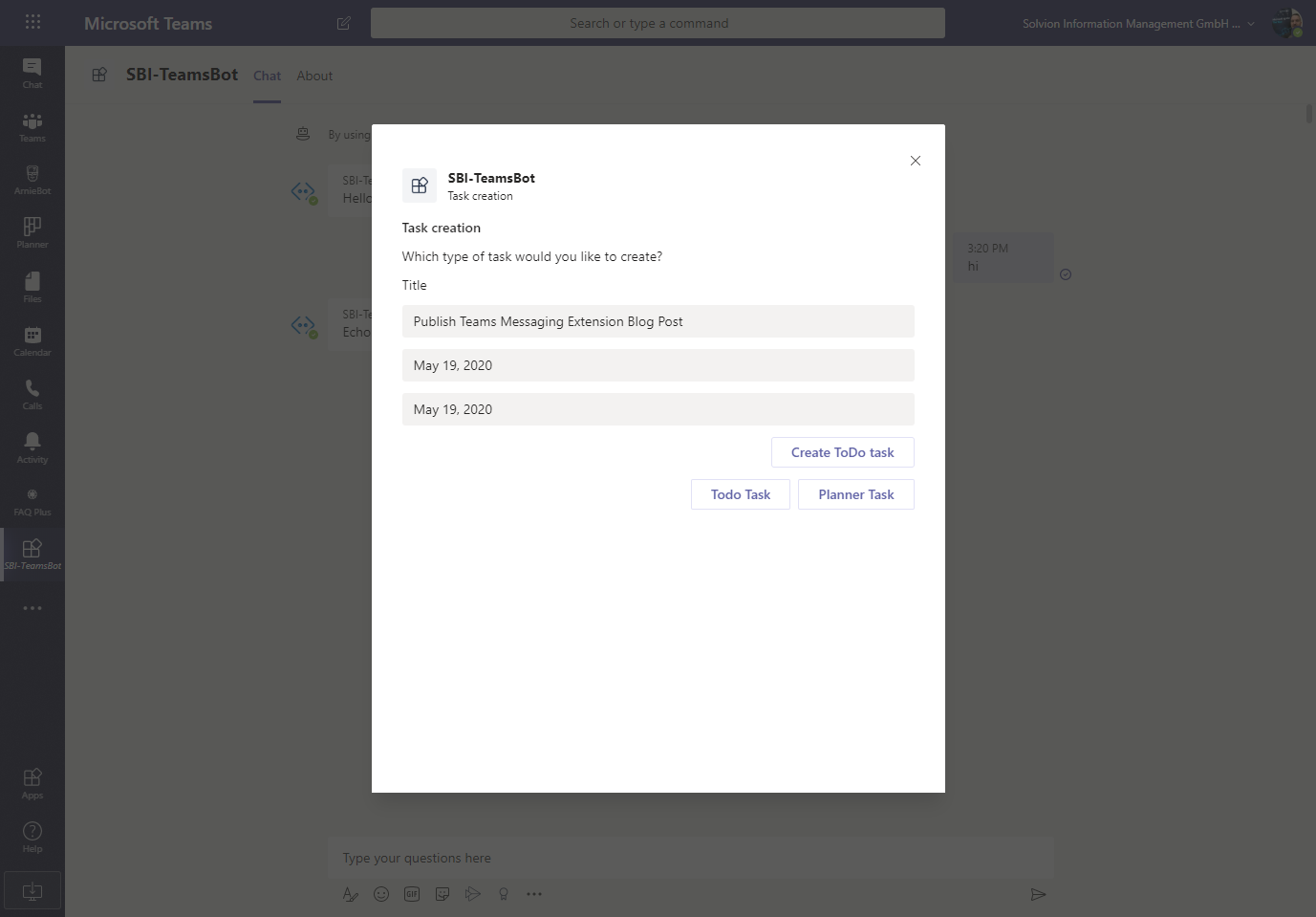Open Calendar in the left sidebar
The height and width of the screenshot is (917, 1316).
32,340
